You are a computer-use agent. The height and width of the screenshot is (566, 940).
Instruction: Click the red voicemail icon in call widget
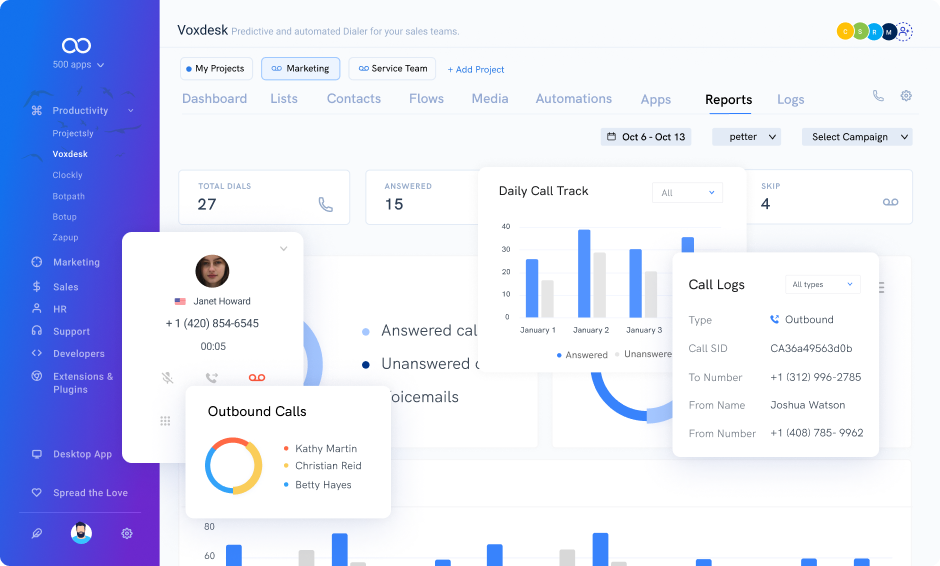pos(256,378)
